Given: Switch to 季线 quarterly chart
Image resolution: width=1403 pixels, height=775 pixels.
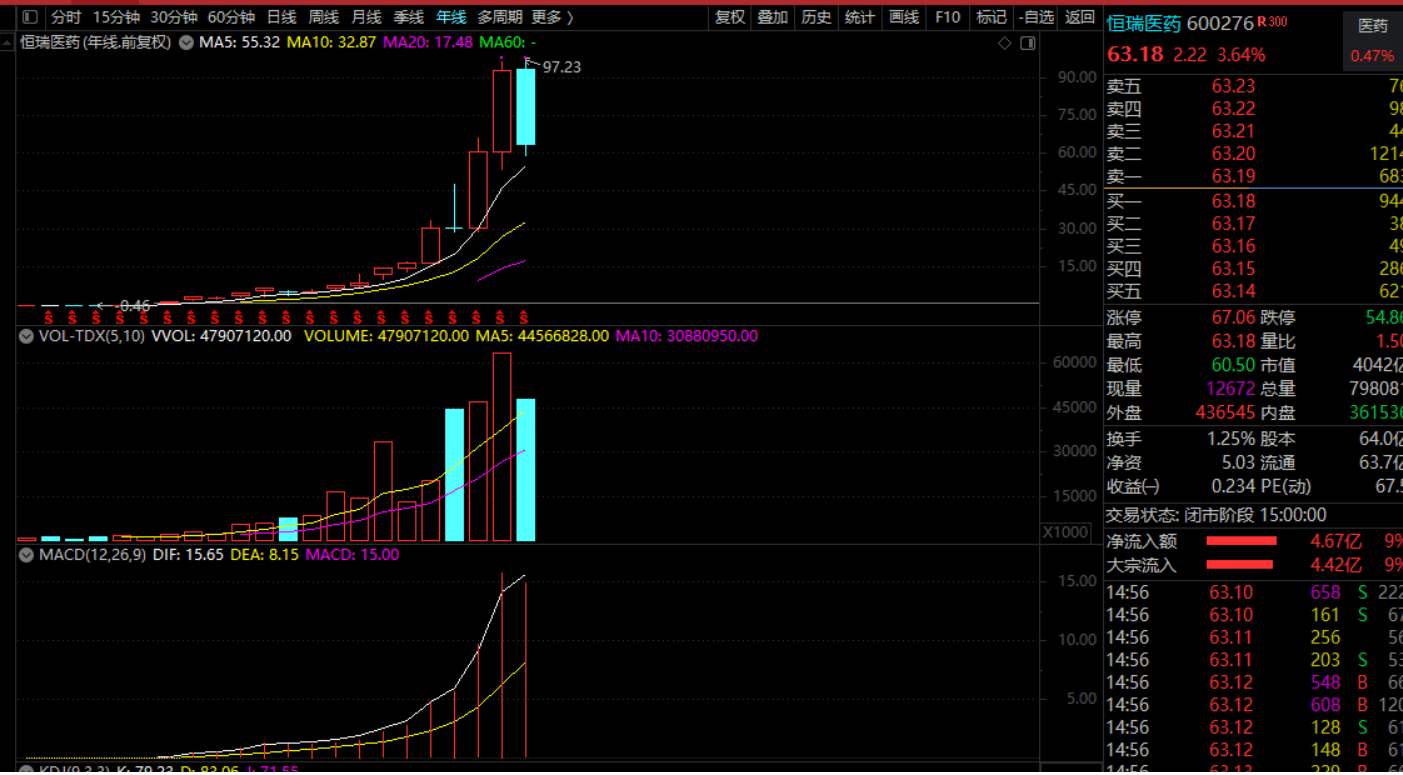Looking at the screenshot, I should 409,17.
